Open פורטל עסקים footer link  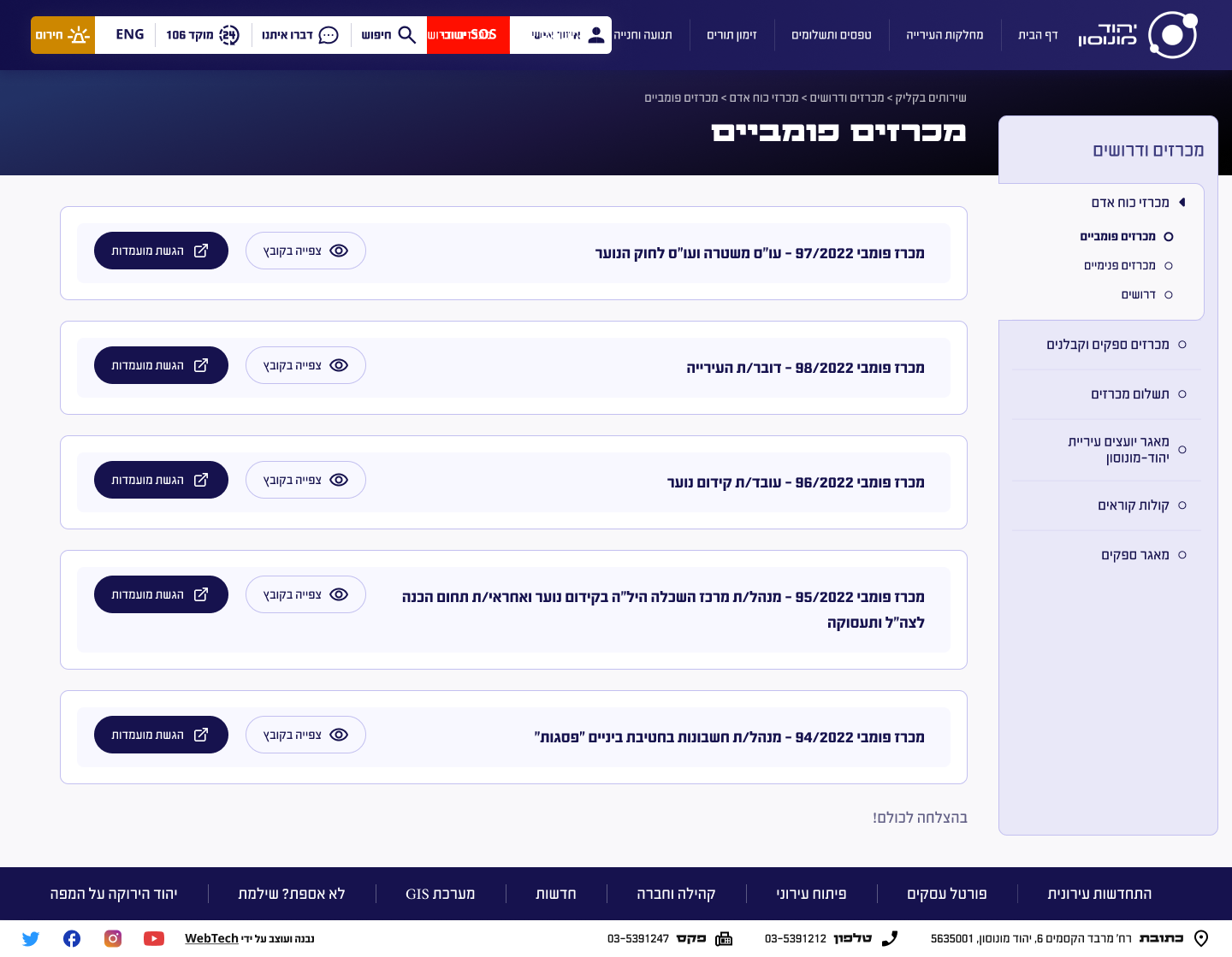[947, 894]
